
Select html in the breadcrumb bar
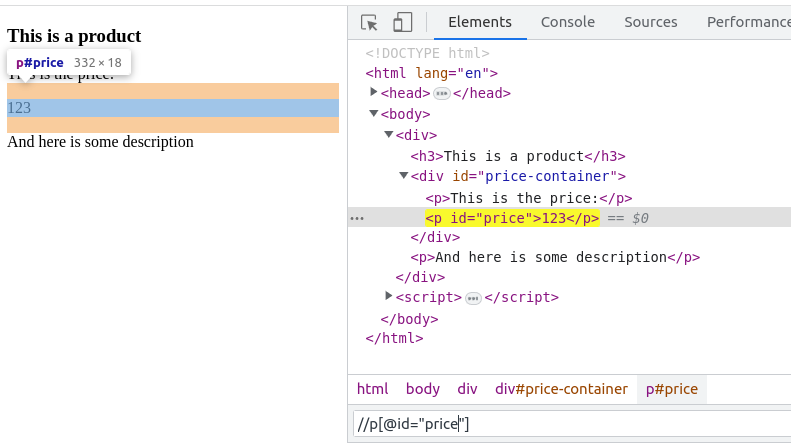tap(372, 389)
